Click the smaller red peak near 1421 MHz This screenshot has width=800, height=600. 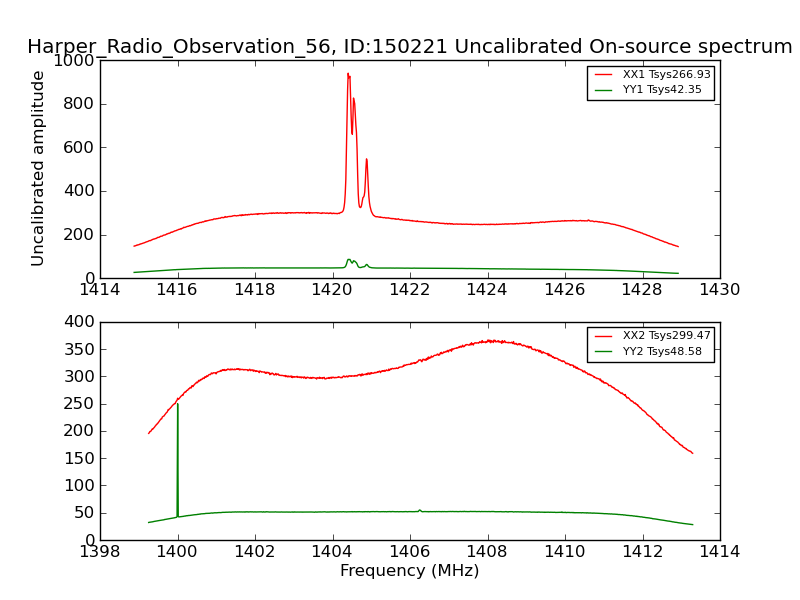pos(366,160)
